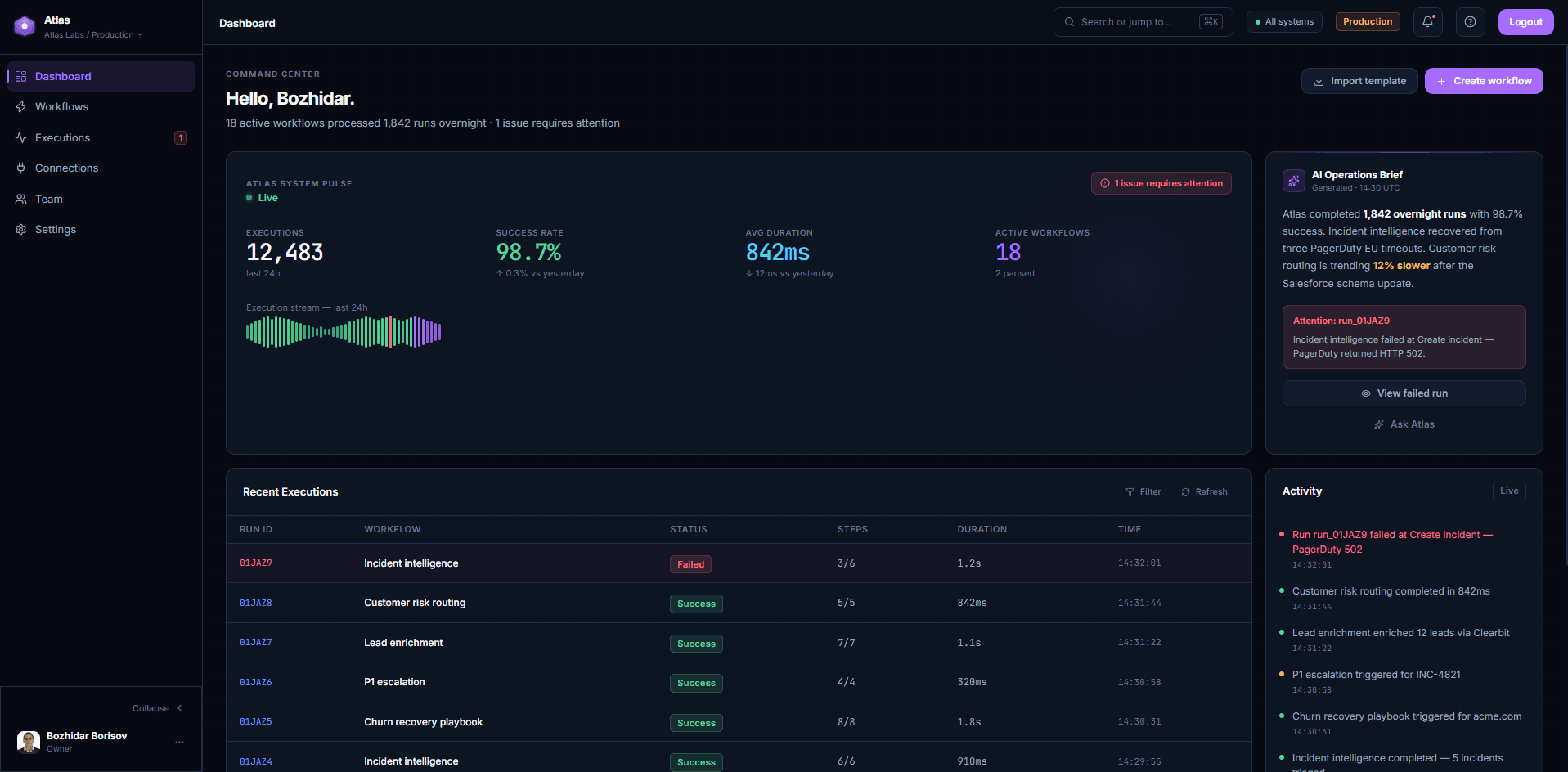Click the Team people icon

pos(21,199)
